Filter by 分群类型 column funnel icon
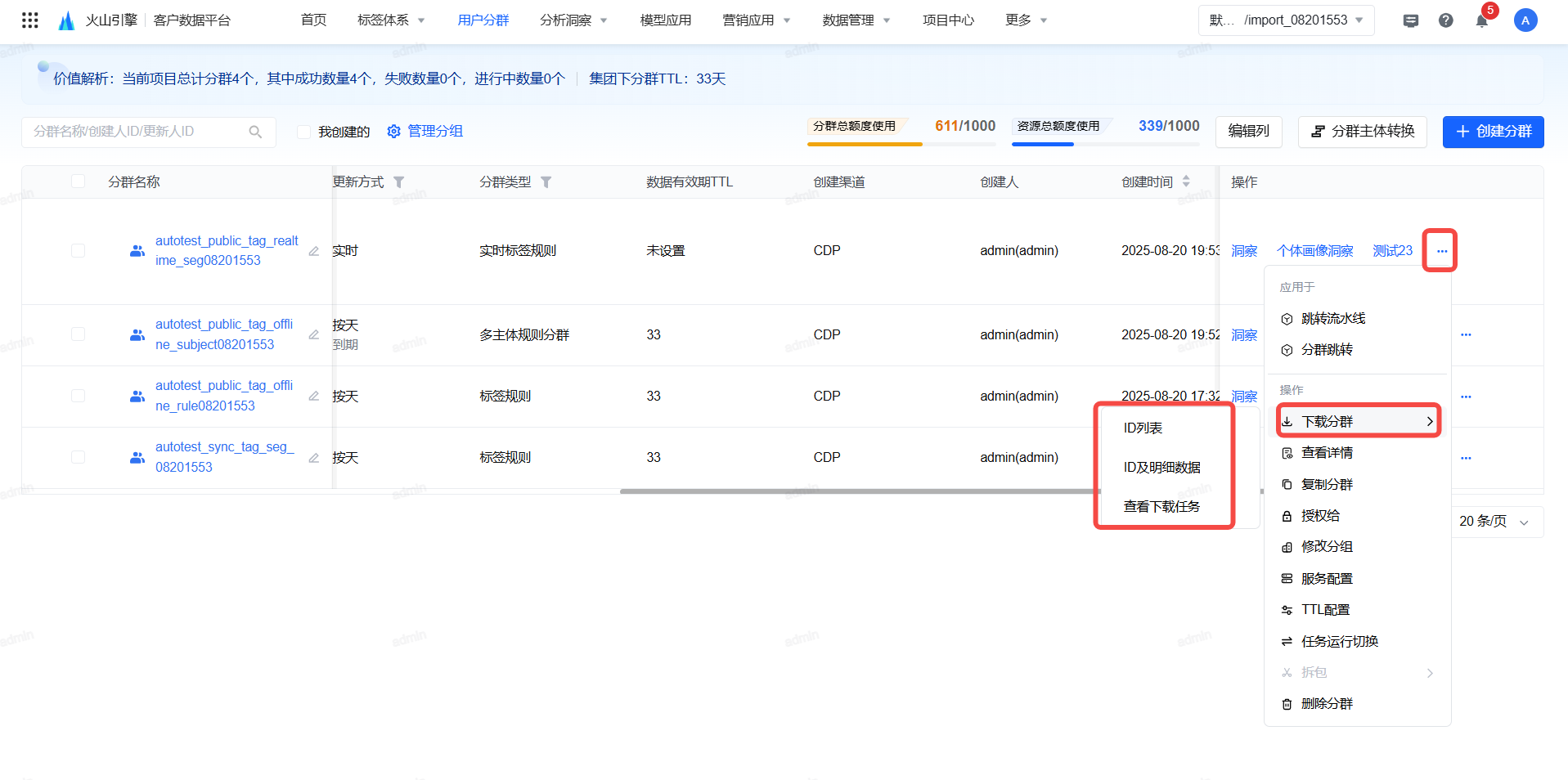The width and height of the screenshot is (1568, 780). (x=546, y=182)
